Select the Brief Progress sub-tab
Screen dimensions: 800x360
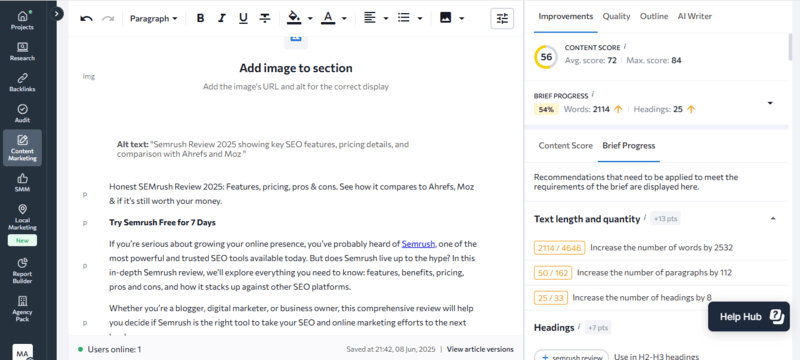(629, 145)
